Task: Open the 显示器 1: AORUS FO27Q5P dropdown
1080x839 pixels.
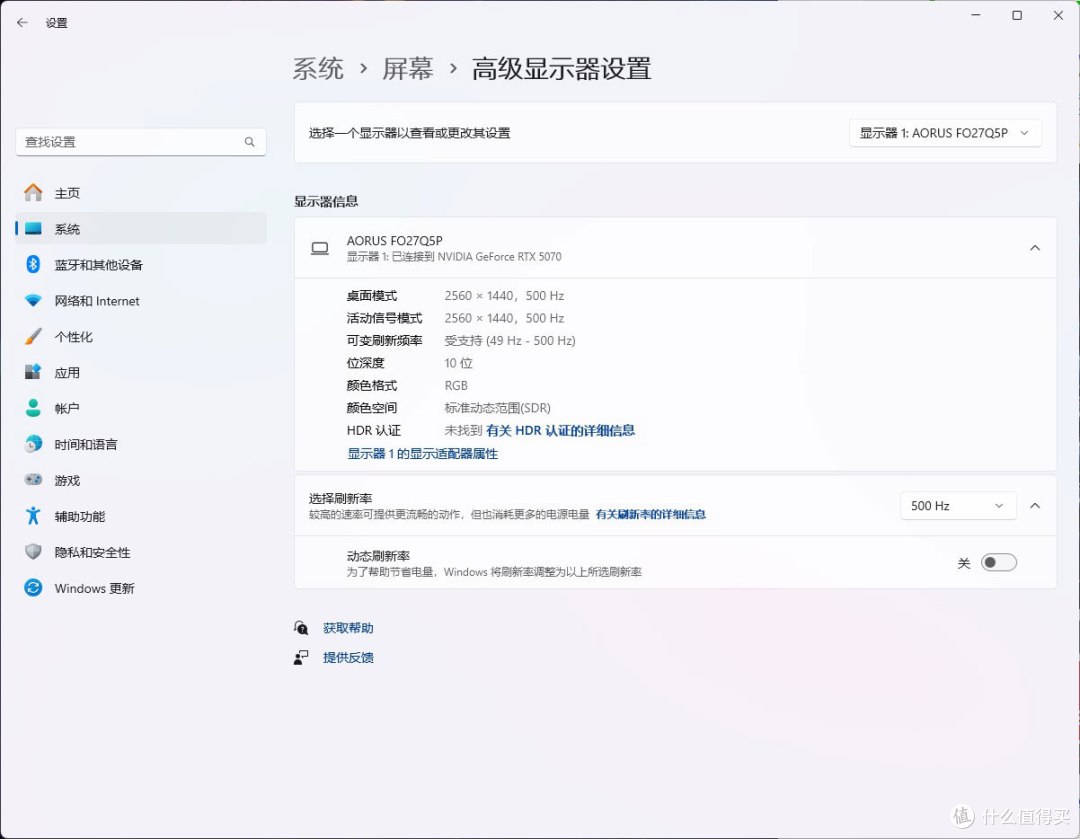Action: coord(945,133)
